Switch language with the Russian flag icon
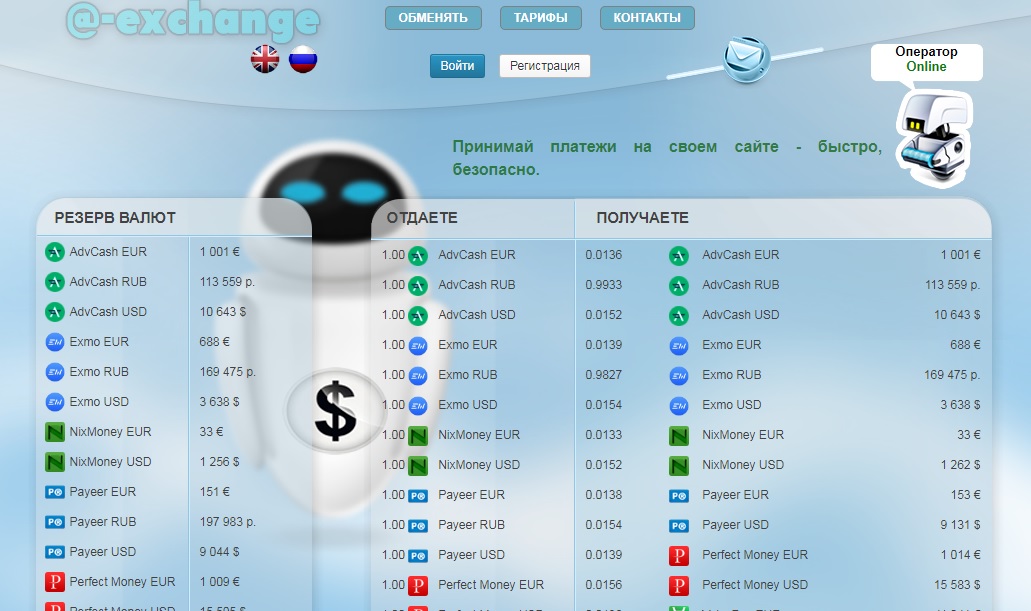This screenshot has height=611, width=1031. tap(303, 59)
